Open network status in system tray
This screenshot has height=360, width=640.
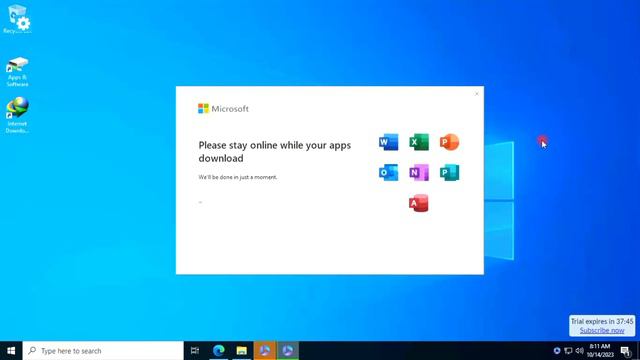click(568, 351)
